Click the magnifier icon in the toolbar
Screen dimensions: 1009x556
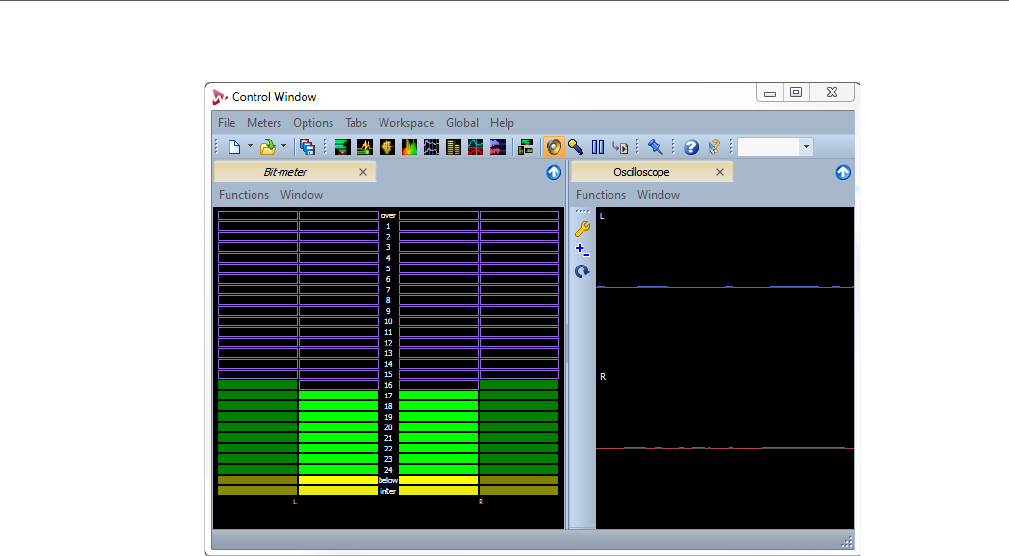[x=576, y=147]
